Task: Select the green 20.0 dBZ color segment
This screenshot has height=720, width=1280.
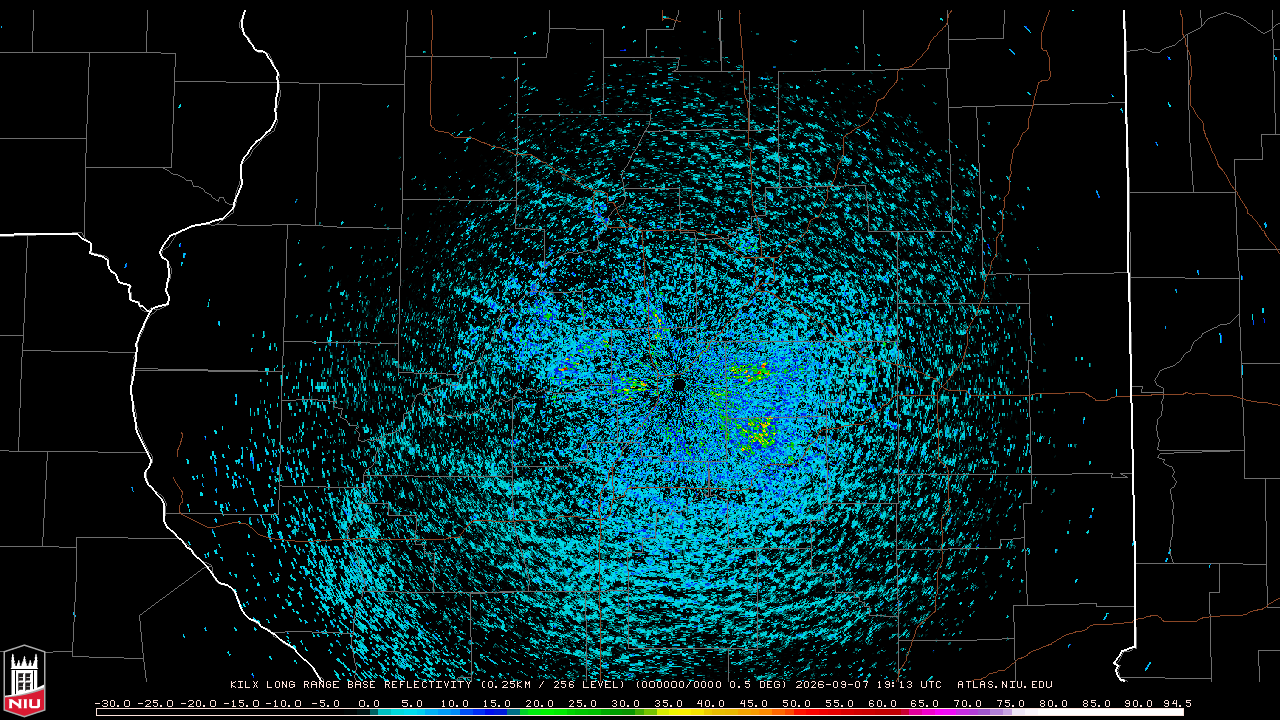Action: (541, 712)
